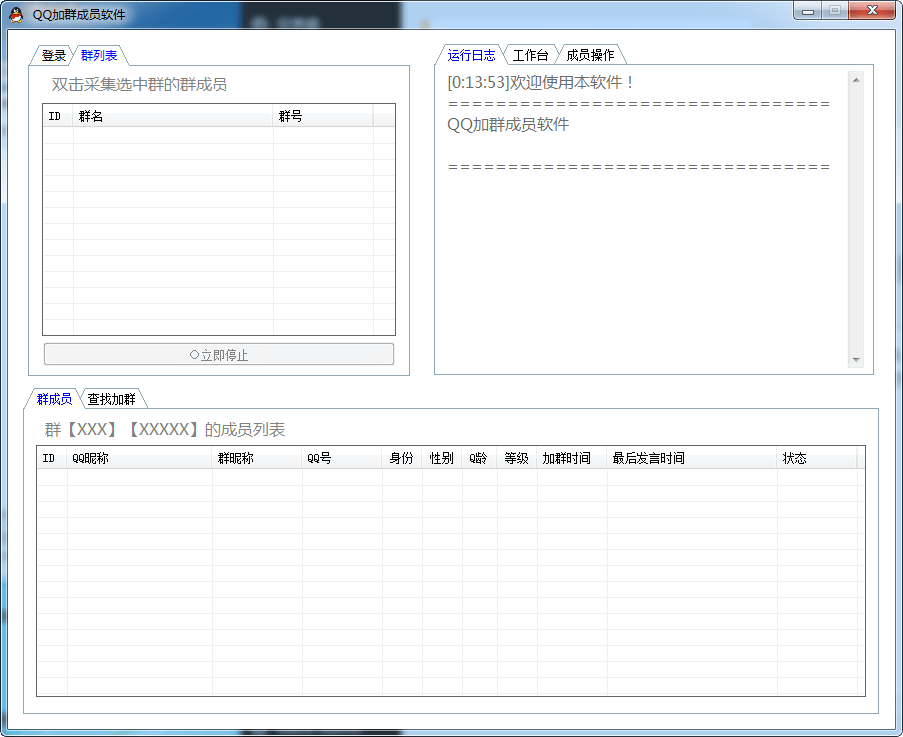
Task: Switch to the 查找加群 tab
Action: click(112, 398)
